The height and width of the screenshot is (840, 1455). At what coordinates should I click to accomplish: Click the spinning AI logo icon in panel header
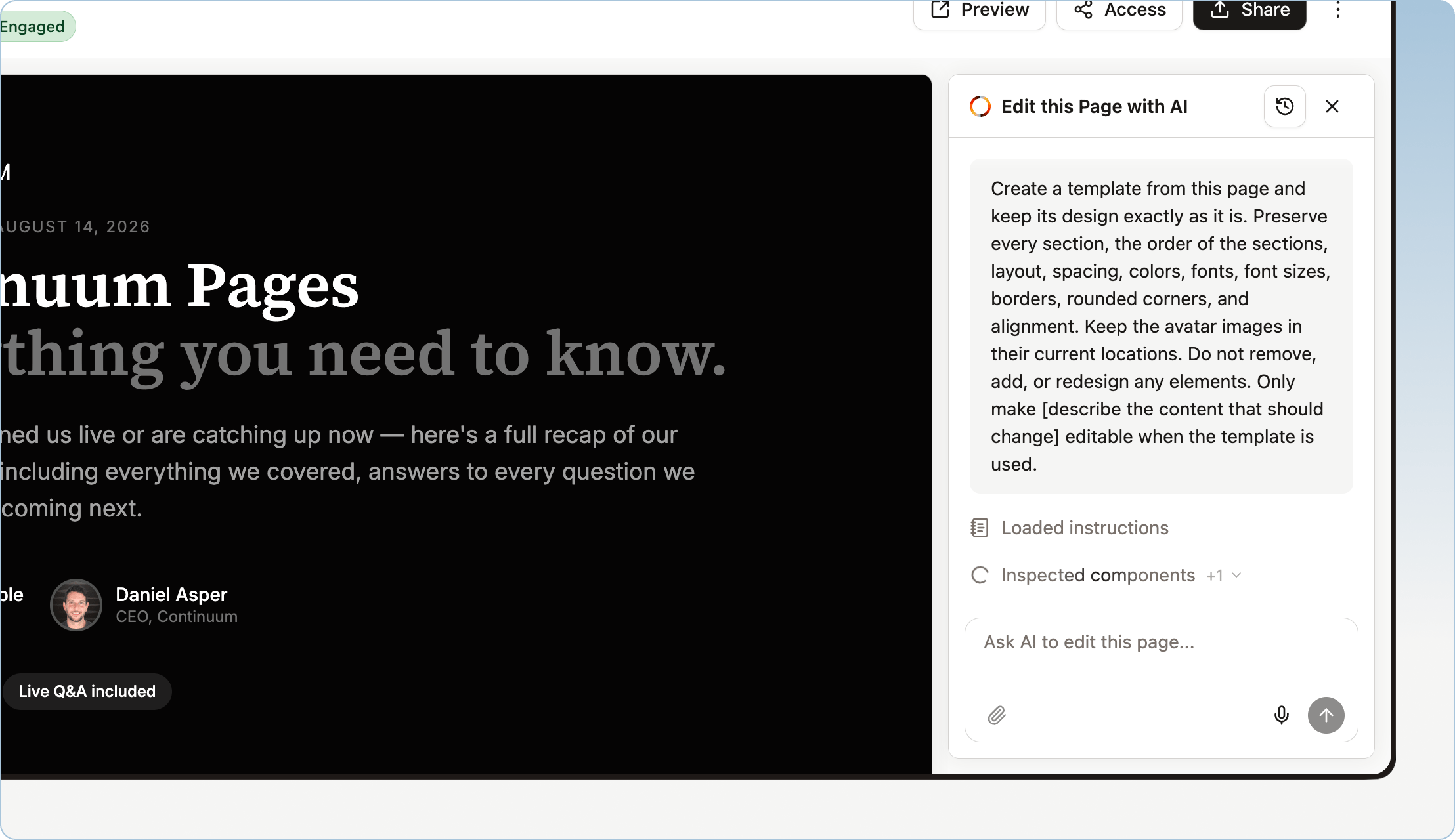tap(980, 106)
